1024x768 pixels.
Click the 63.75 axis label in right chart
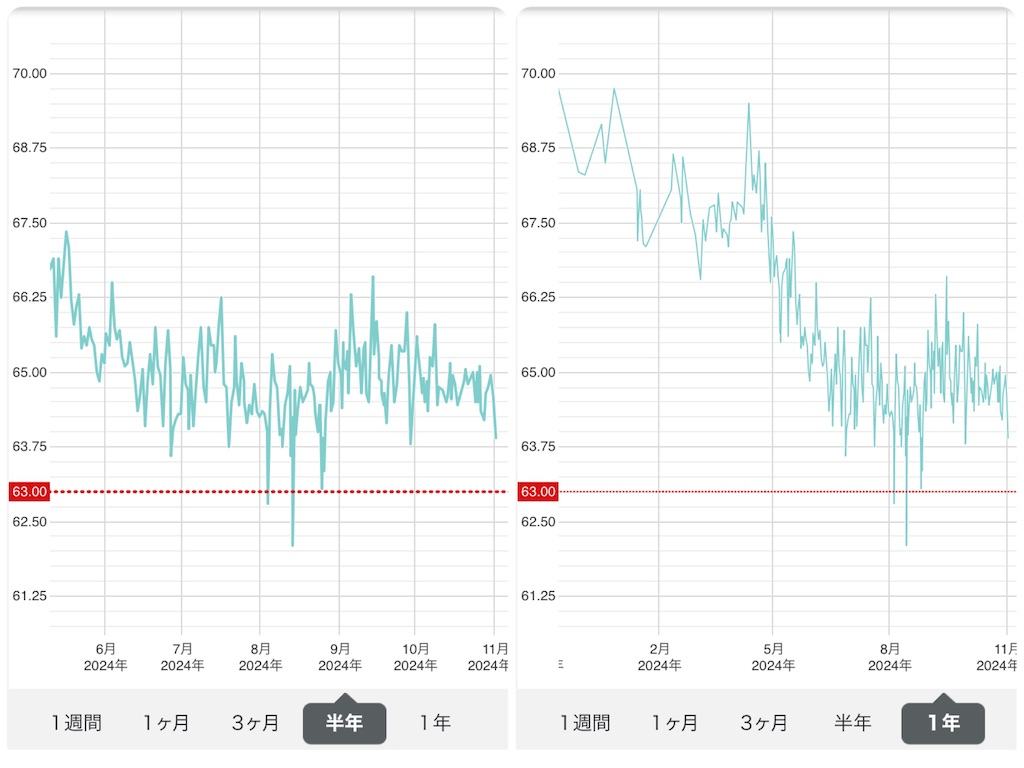(x=537, y=447)
